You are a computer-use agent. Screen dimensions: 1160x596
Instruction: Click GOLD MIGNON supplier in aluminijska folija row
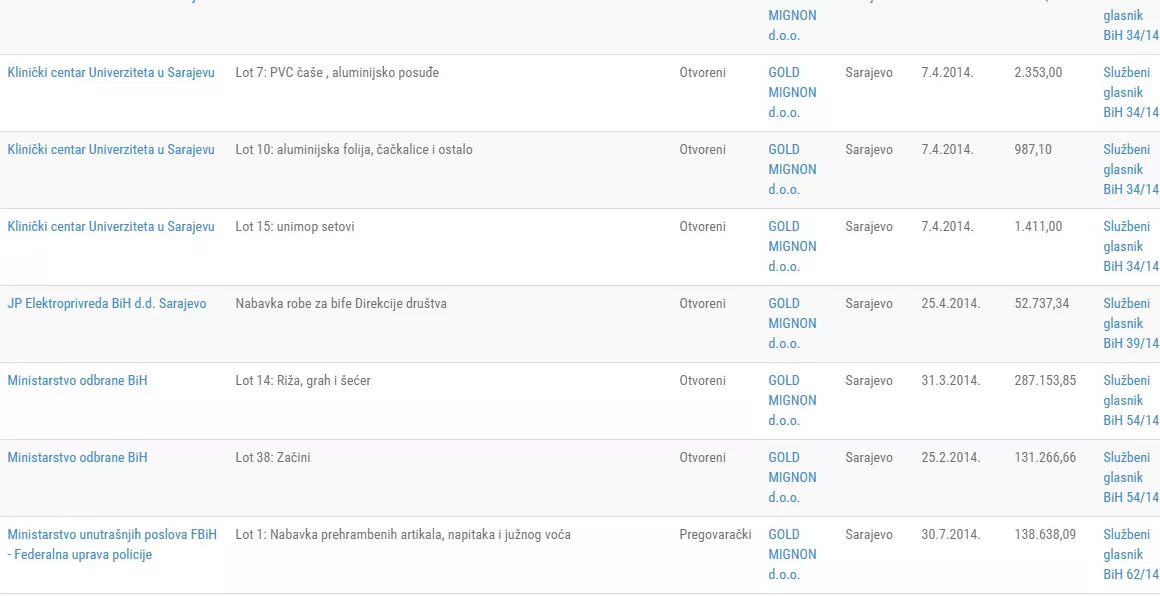[792, 169]
